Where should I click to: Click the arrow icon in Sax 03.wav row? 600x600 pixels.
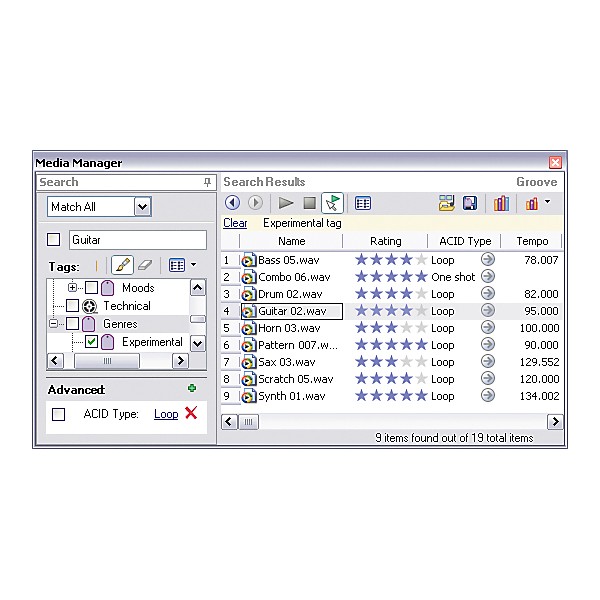tap(488, 361)
